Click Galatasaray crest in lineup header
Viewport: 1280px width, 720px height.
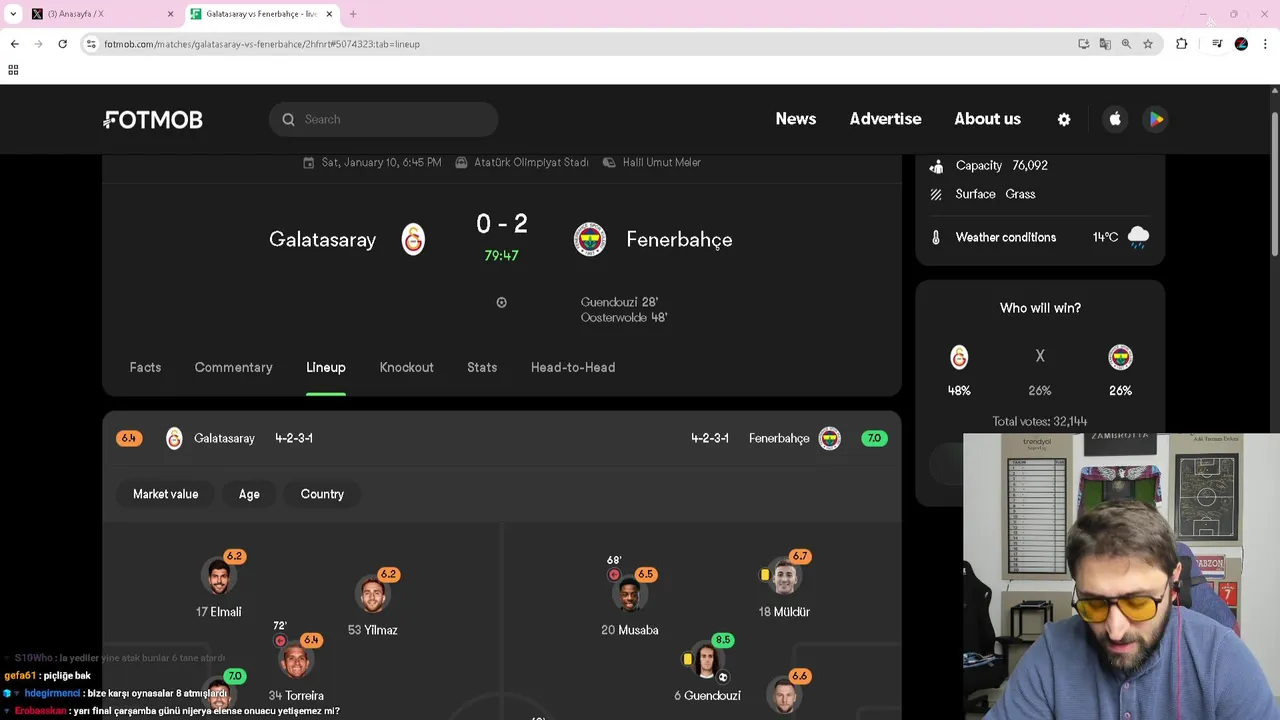pyautogui.click(x=174, y=438)
